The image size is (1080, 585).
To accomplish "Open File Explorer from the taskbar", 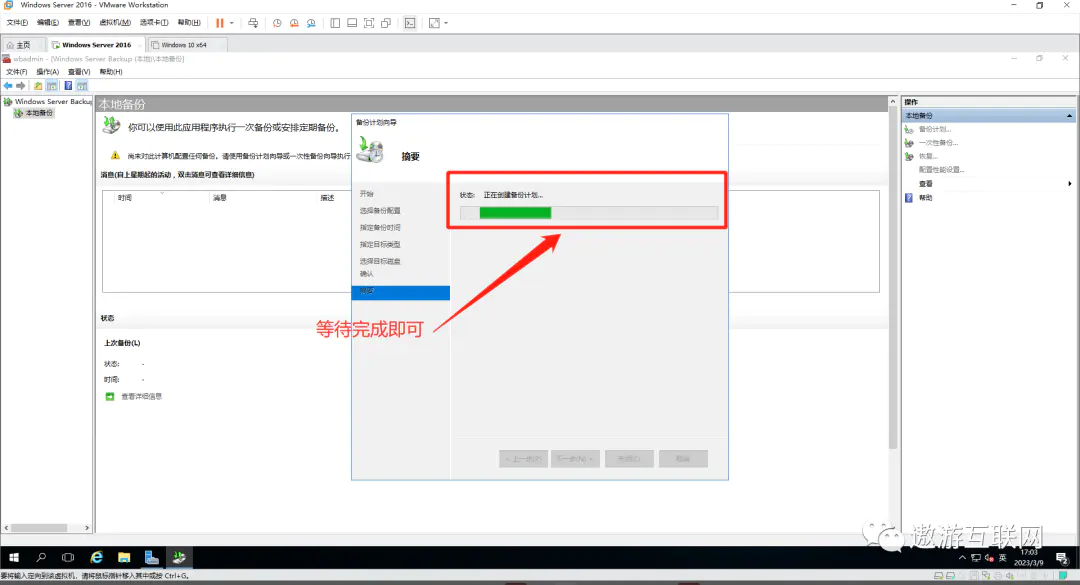I will click(124, 557).
